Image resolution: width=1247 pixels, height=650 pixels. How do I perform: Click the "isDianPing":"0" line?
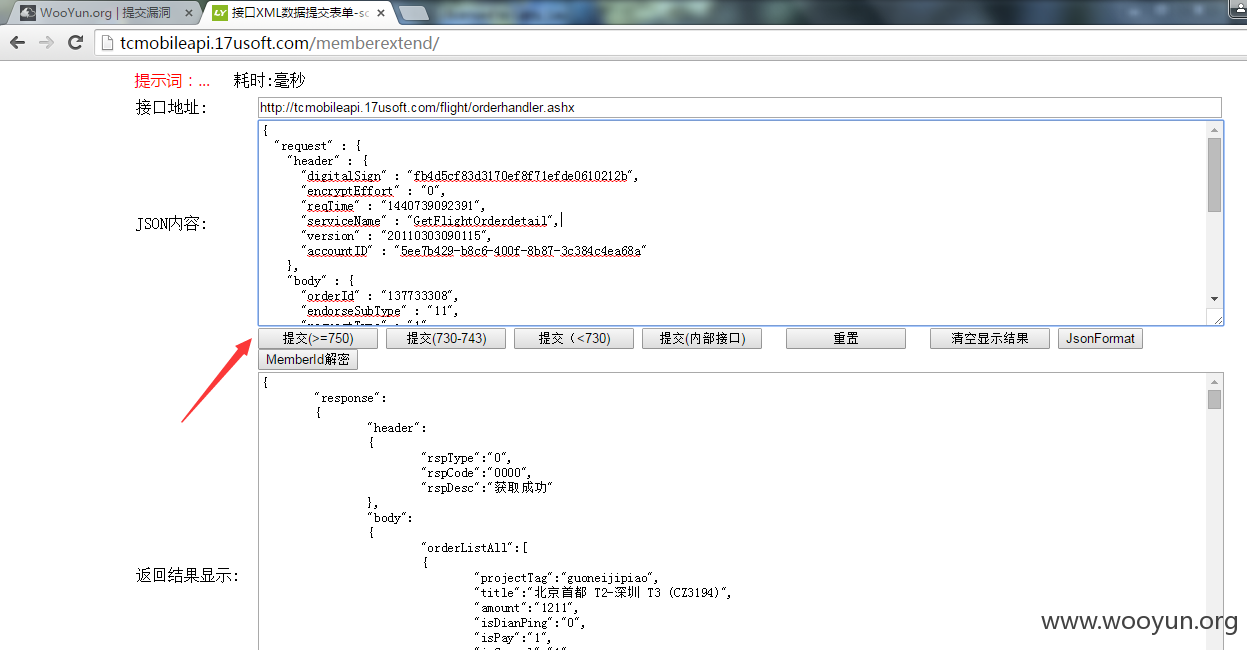click(529, 622)
